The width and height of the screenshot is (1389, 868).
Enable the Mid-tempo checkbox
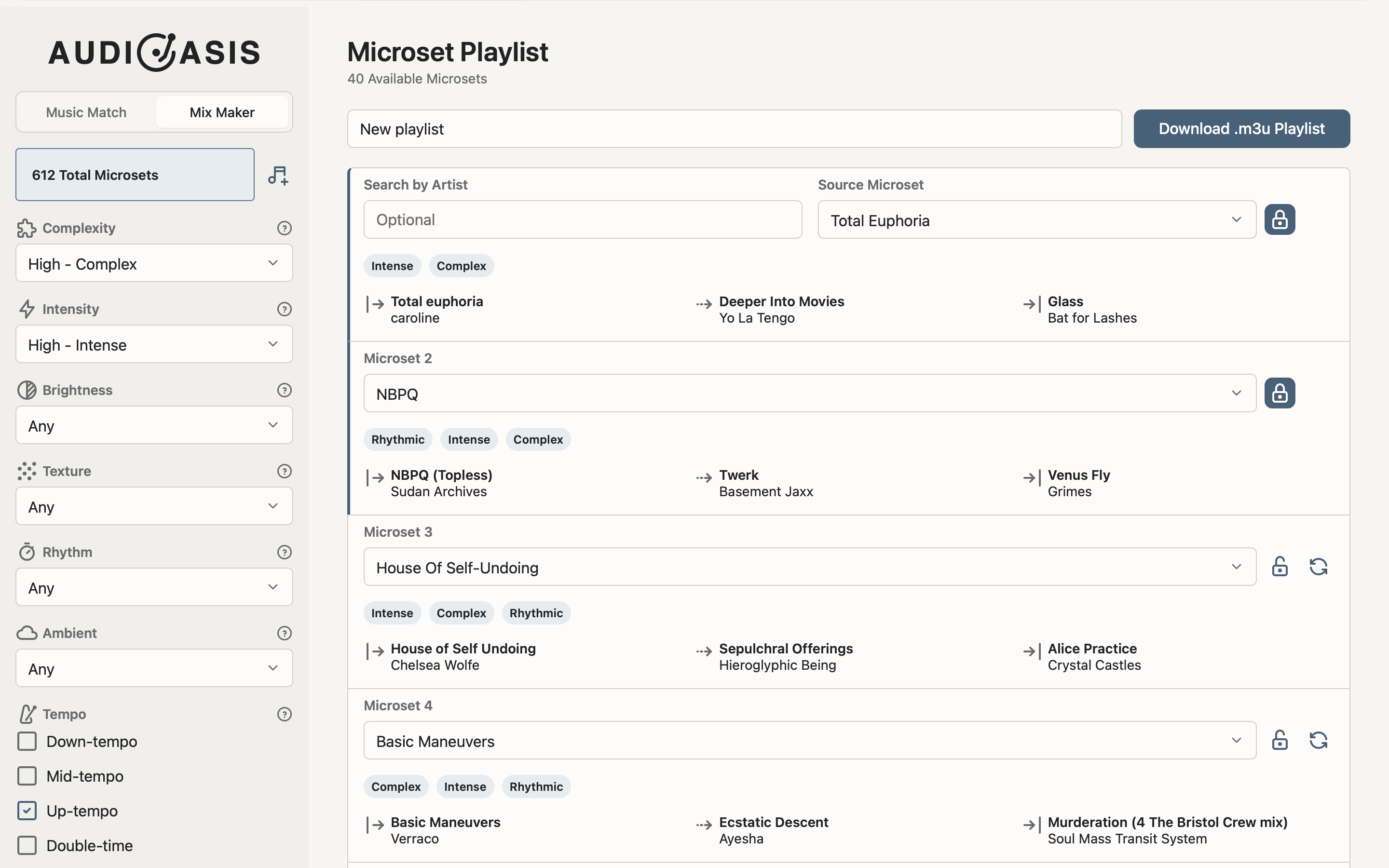click(x=27, y=775)
